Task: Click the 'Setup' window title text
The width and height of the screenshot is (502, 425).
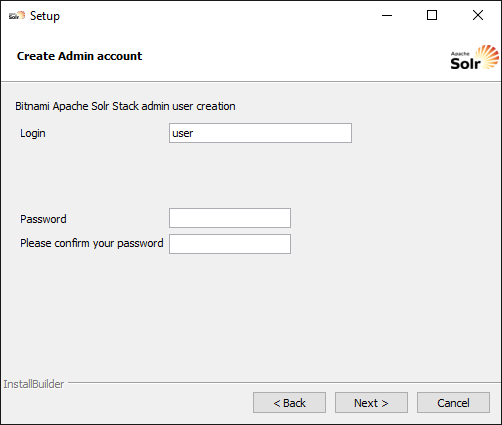Action: [45, 16]
